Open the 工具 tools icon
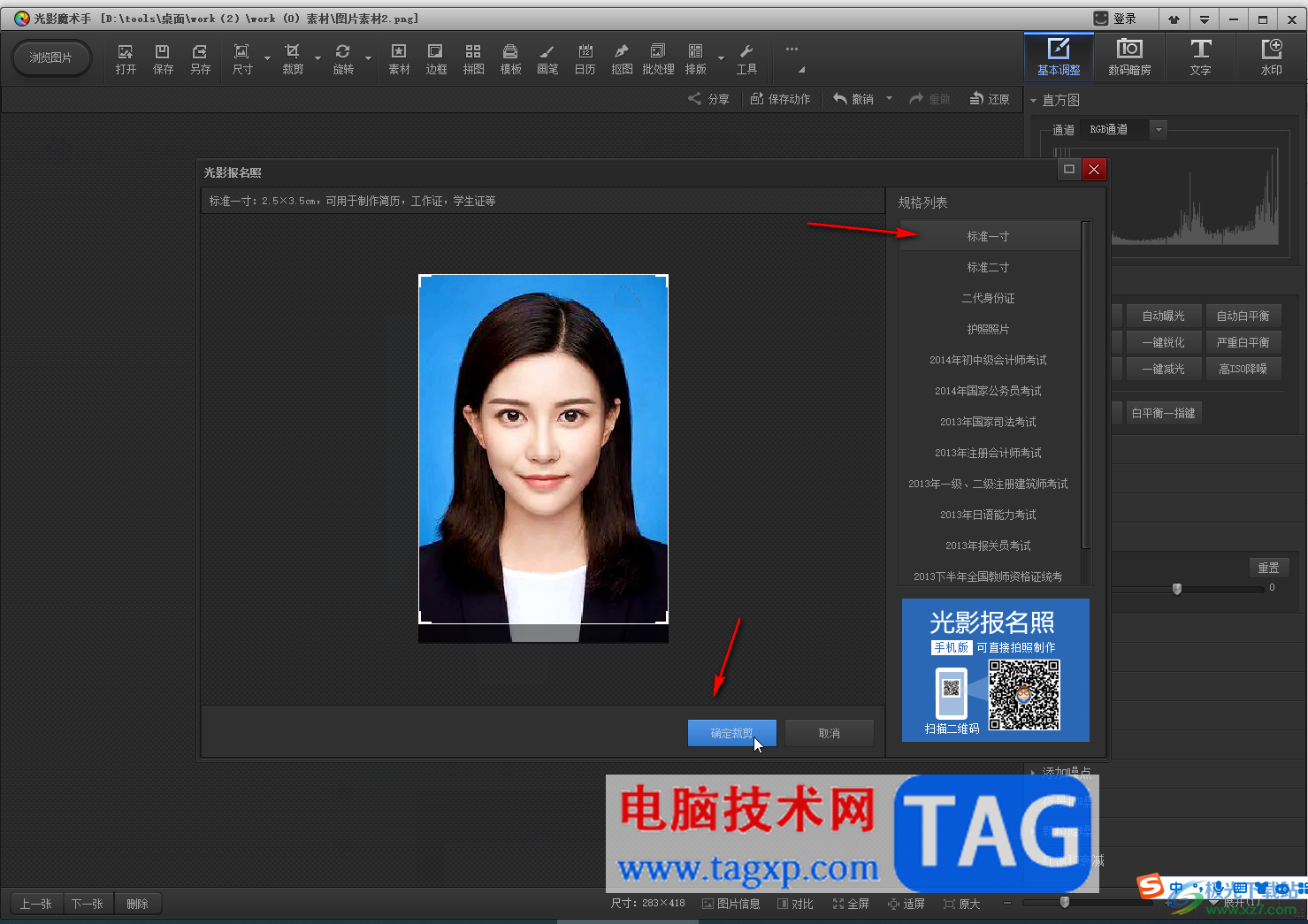 pos(746,59)
